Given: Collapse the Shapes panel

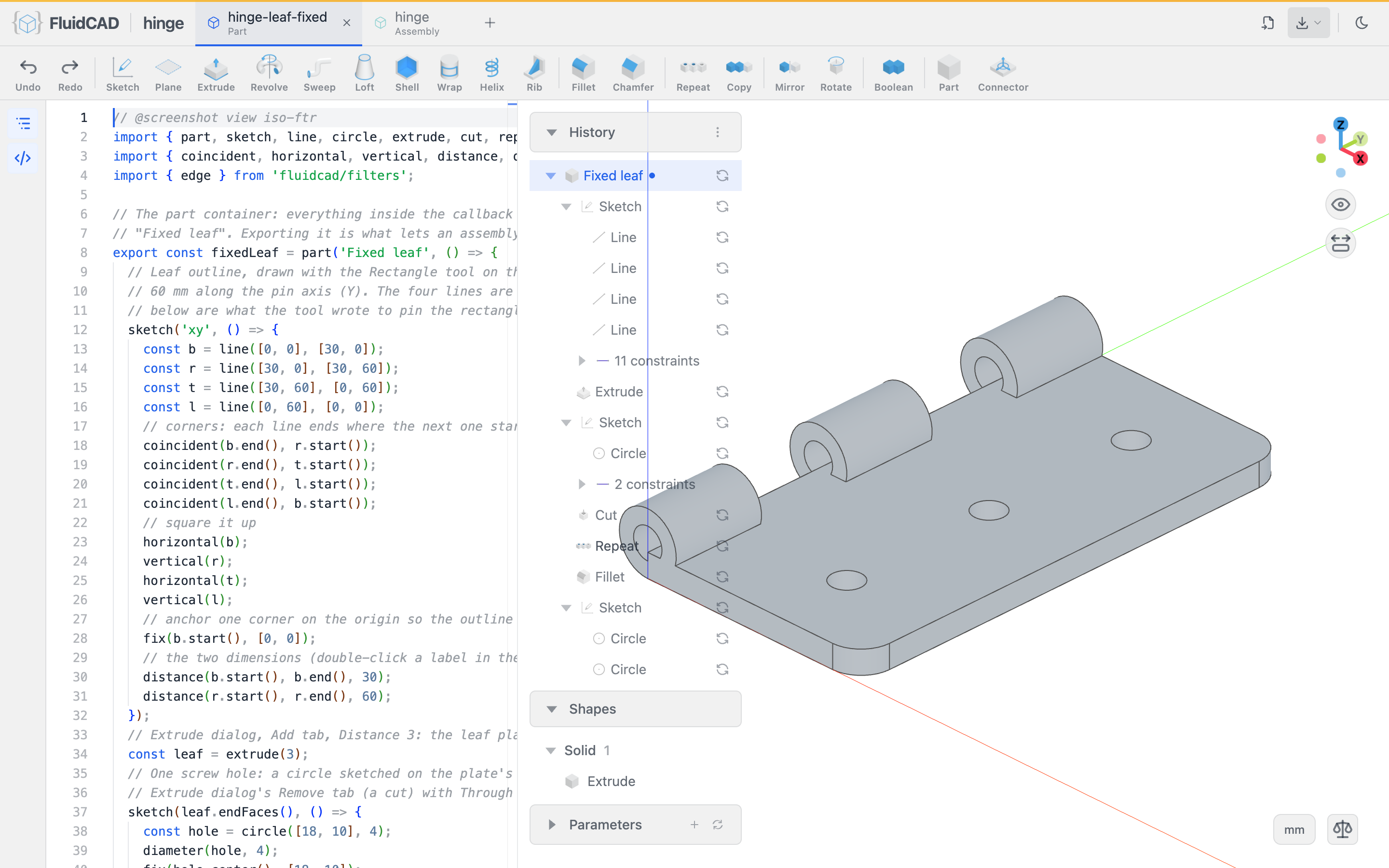Looking at the screenshot, I should coord(552,709).
